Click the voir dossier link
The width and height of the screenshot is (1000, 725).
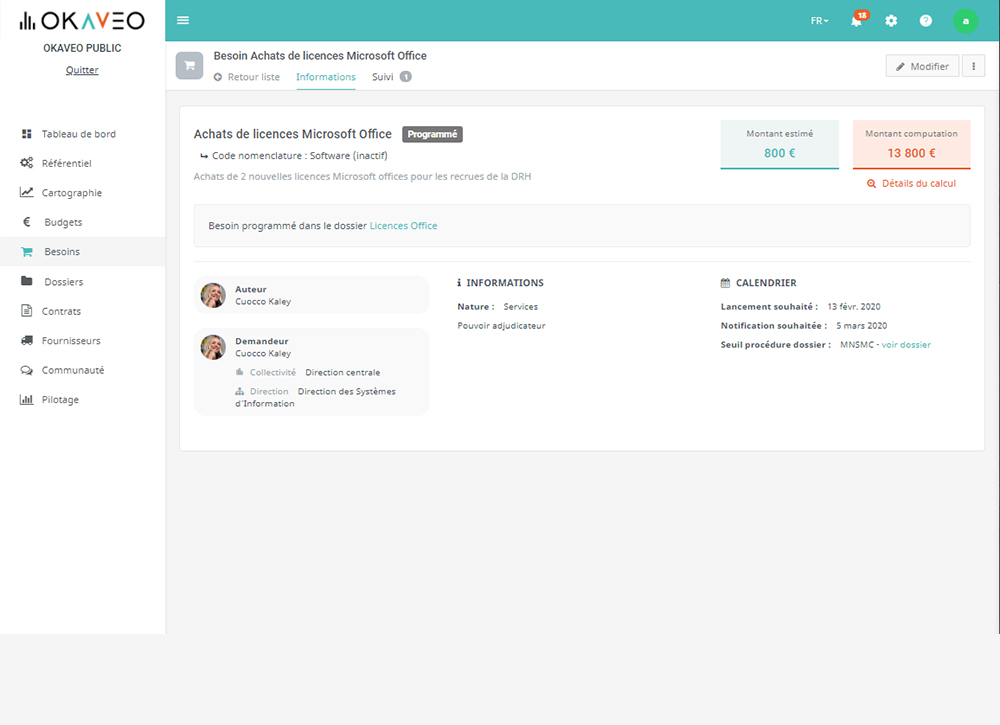point(906,345)
